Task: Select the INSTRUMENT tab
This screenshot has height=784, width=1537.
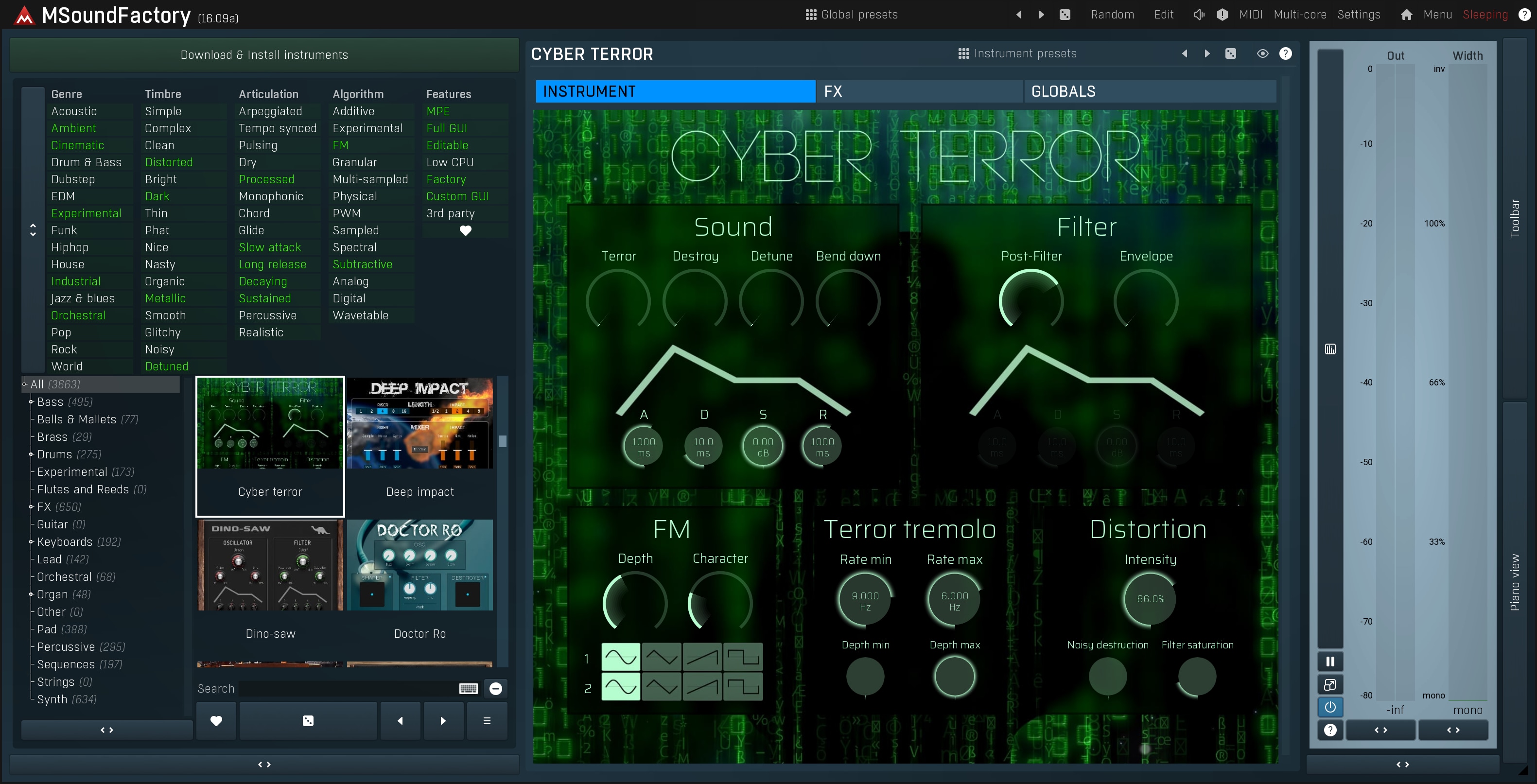Action: click(x=676, y=91)
